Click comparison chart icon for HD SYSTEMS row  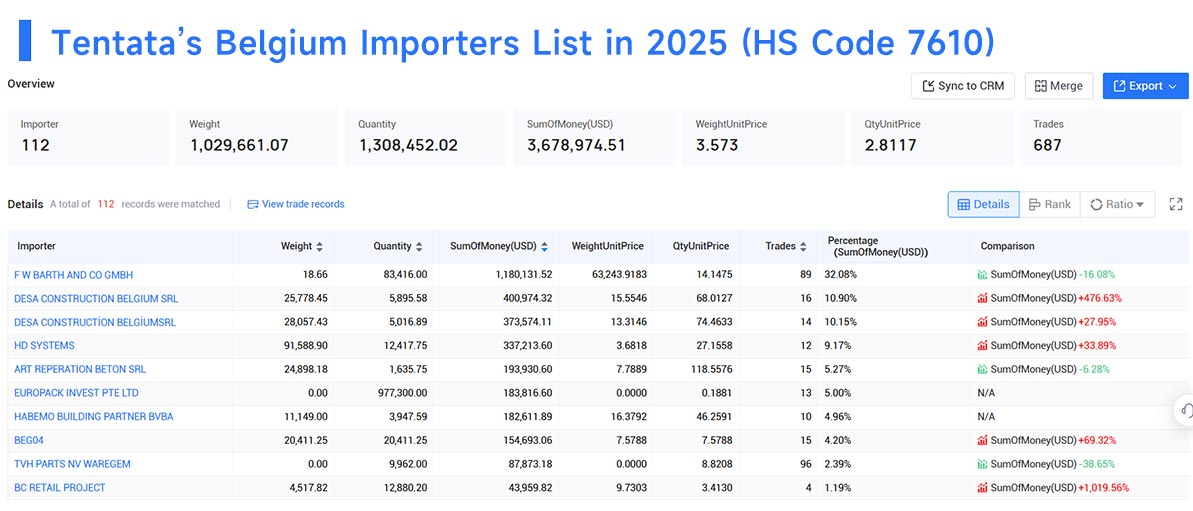click(982, 345)
